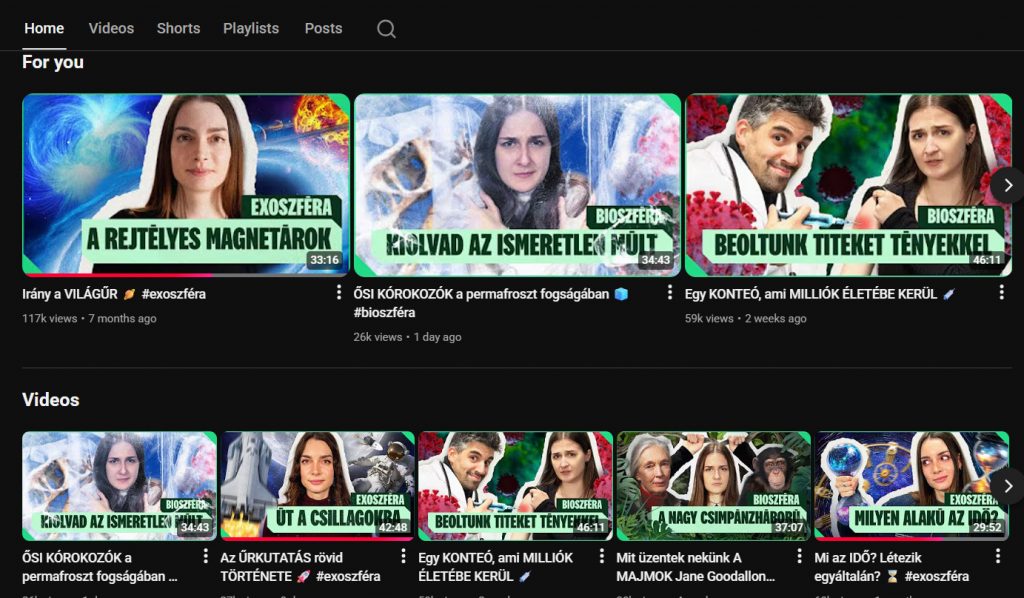Select the Posts tab
Viewport: 1024px width, 598px height.
323,28
